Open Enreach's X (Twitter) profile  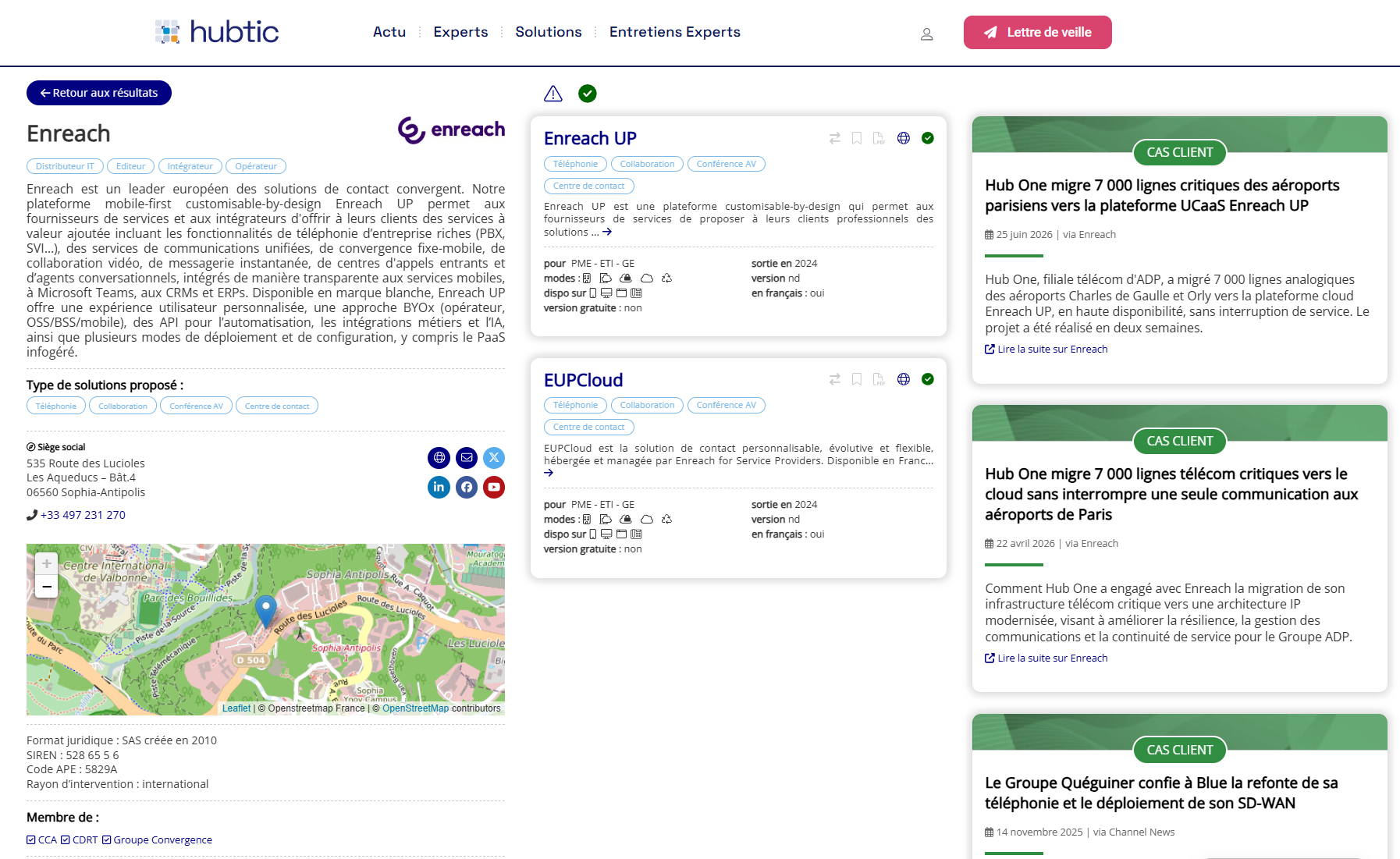tap(494, 458)
